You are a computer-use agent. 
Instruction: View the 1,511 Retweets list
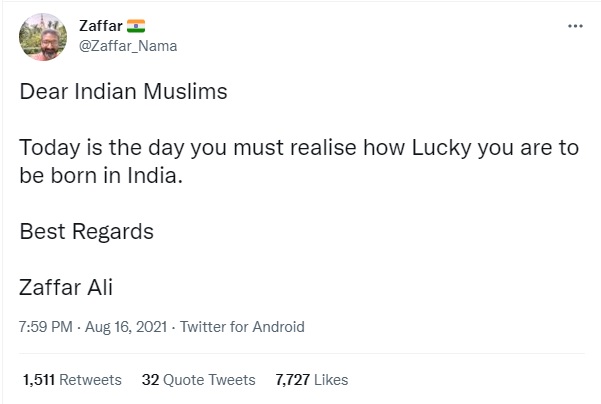pyautogui.click(x=71, y=380)
